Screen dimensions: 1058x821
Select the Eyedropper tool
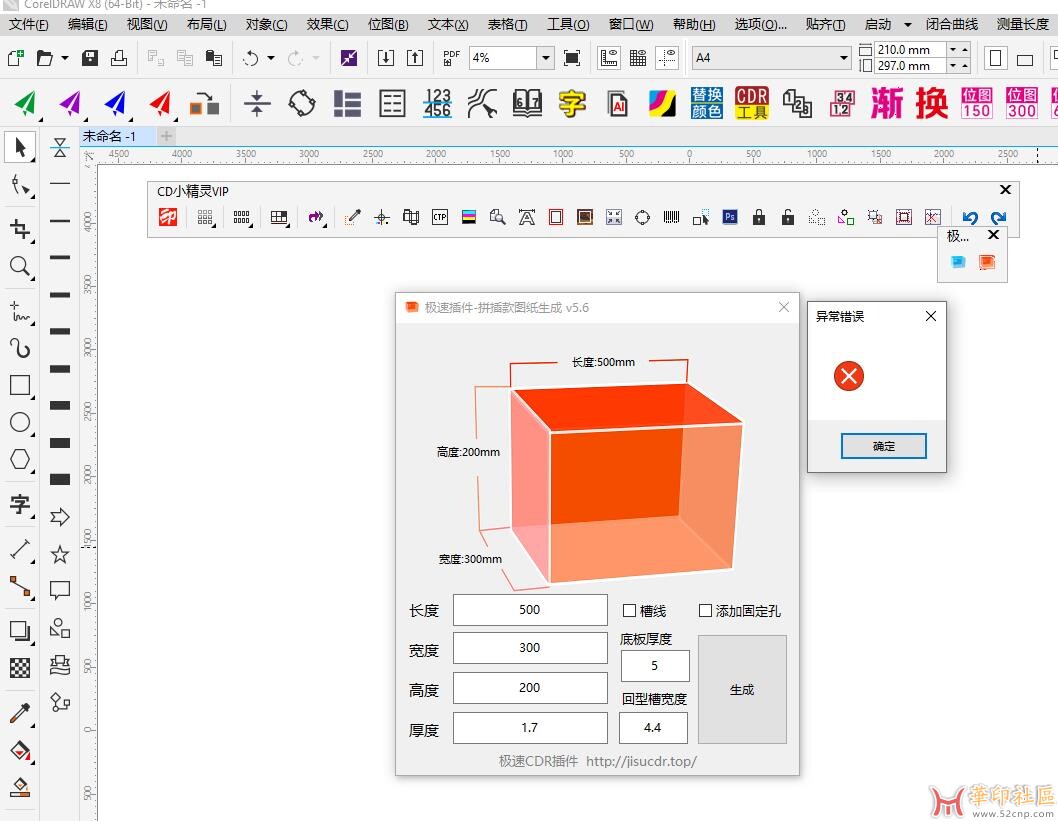click(x=20, y=713)
